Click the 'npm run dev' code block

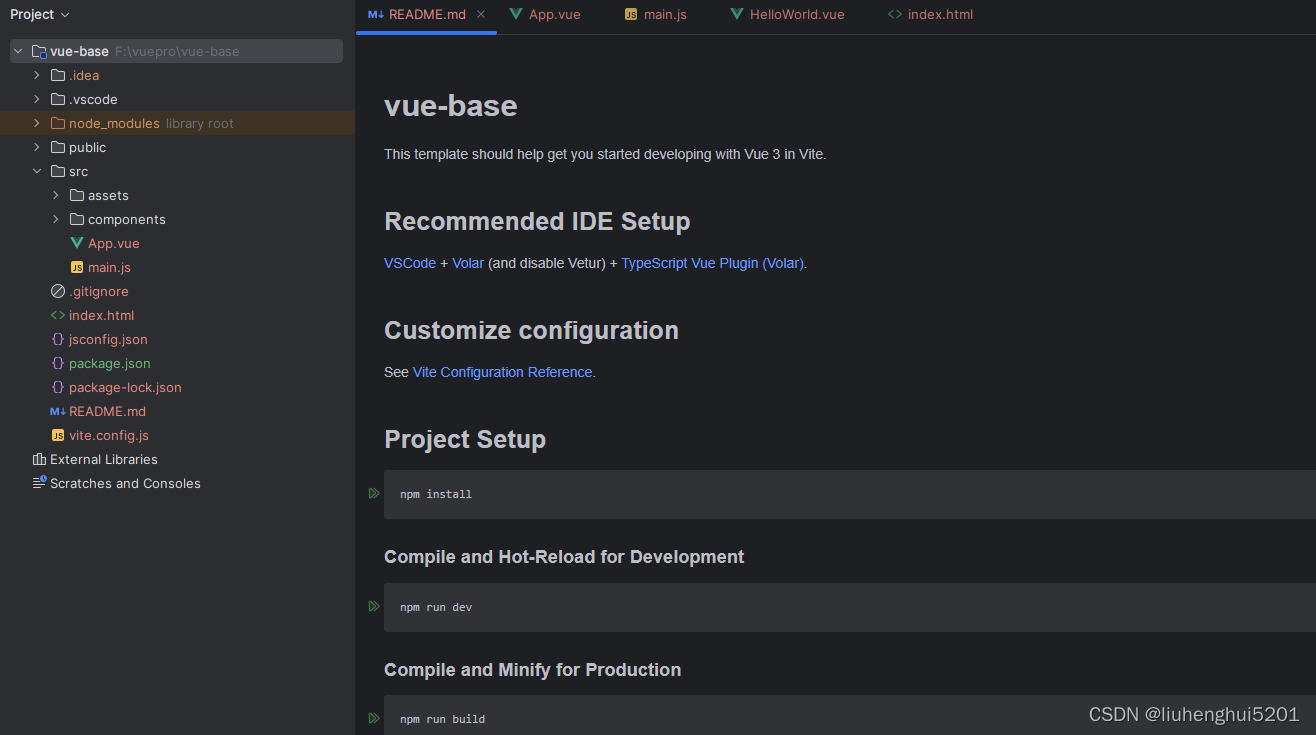pos(850,607)
